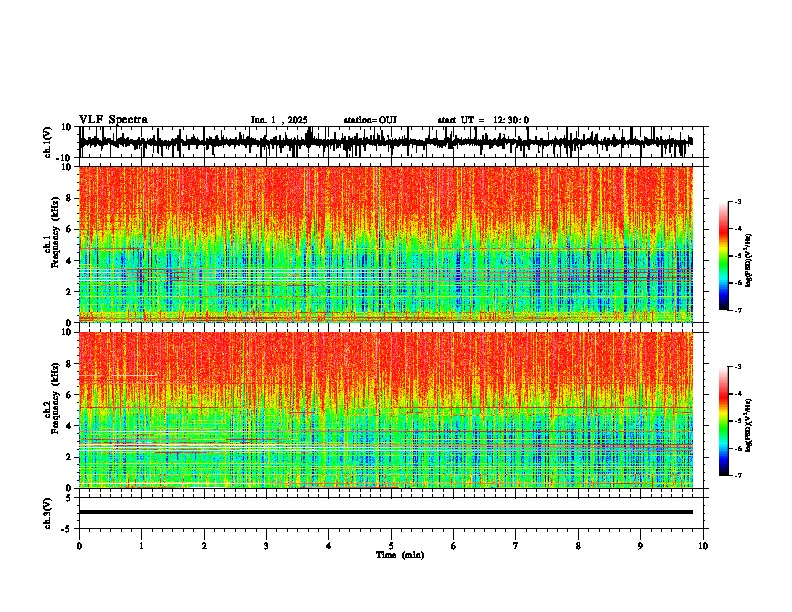Click the 'ch.3(V)' axis label
The image size is (792, 612).
48,513
